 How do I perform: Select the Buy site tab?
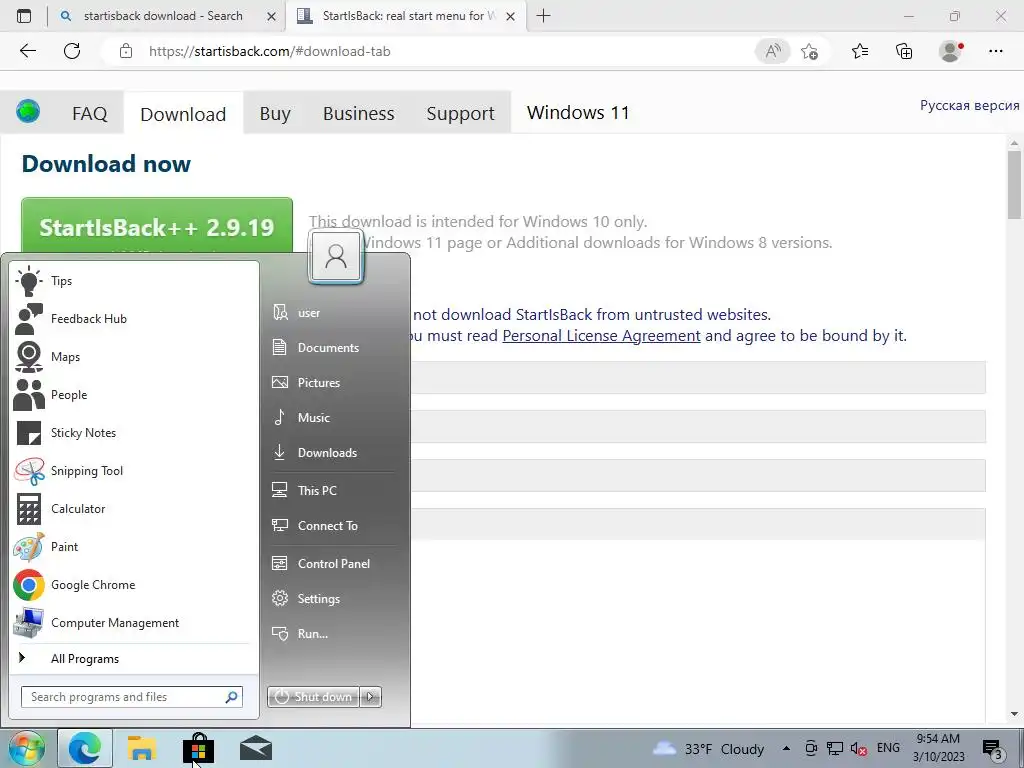click(x=275, y=113)
